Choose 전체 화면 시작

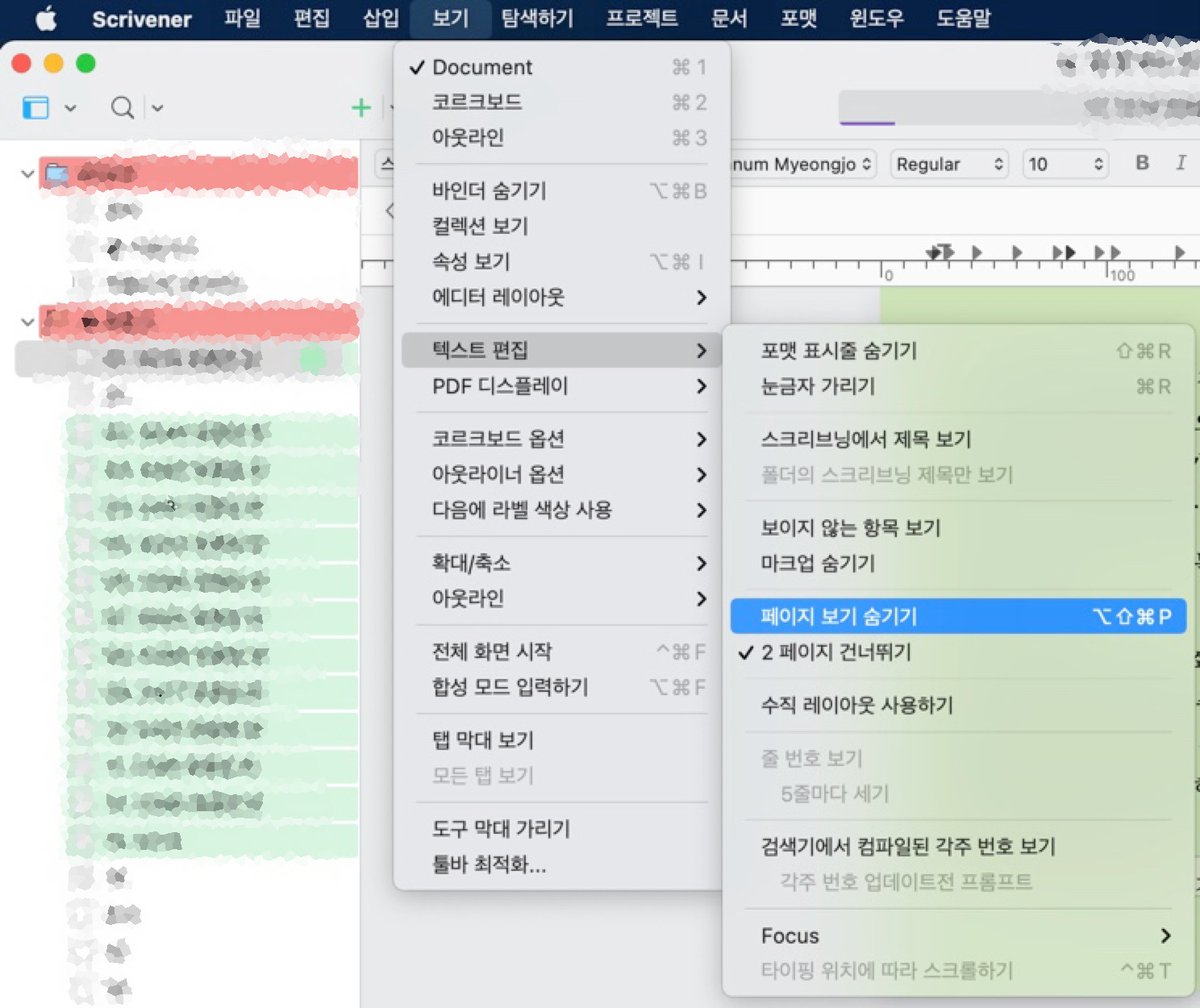pyautogui.click(x=562, y=652)
